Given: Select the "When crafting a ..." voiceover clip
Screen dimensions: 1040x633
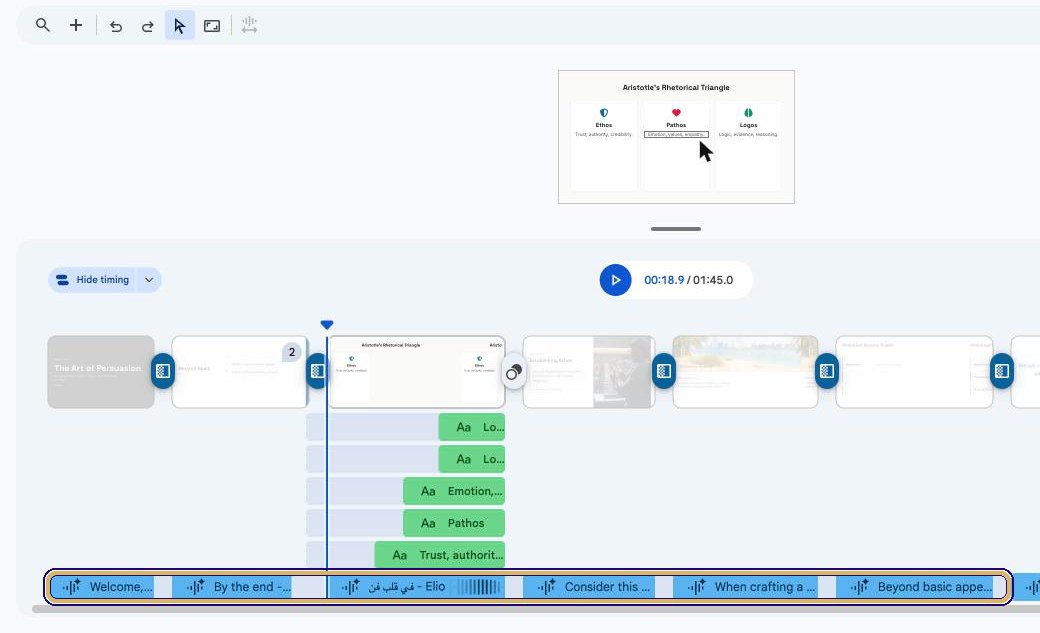Looking at the screenshot, I should coord(746,587).
